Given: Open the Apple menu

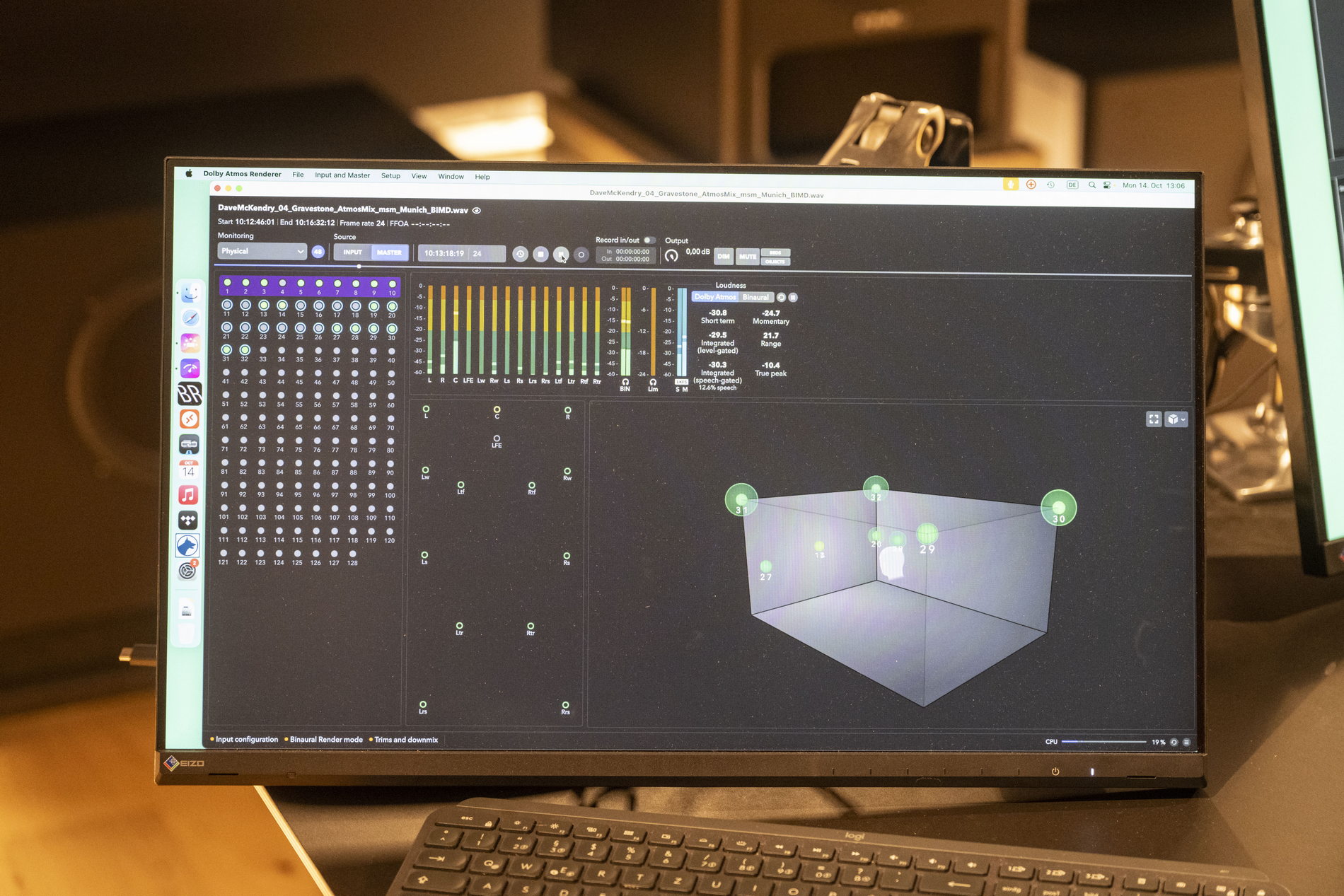Looking at the screenshot, I should (189, 173).
